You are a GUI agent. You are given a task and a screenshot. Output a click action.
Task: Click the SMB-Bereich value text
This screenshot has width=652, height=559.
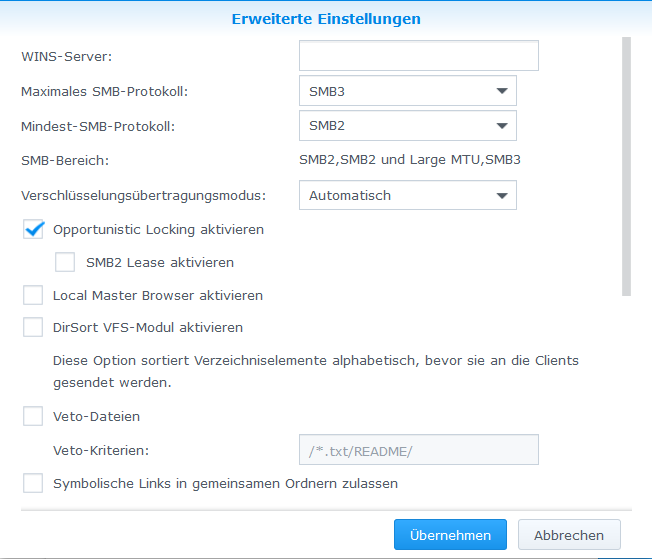click(410, 160)
